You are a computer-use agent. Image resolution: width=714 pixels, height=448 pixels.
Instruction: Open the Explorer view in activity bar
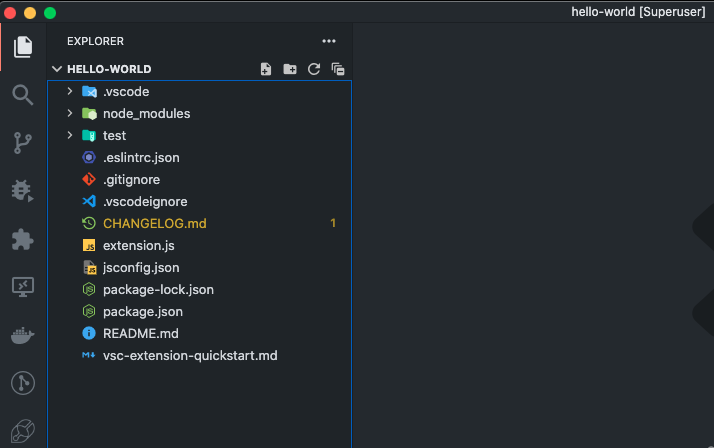tap(23, 47)
